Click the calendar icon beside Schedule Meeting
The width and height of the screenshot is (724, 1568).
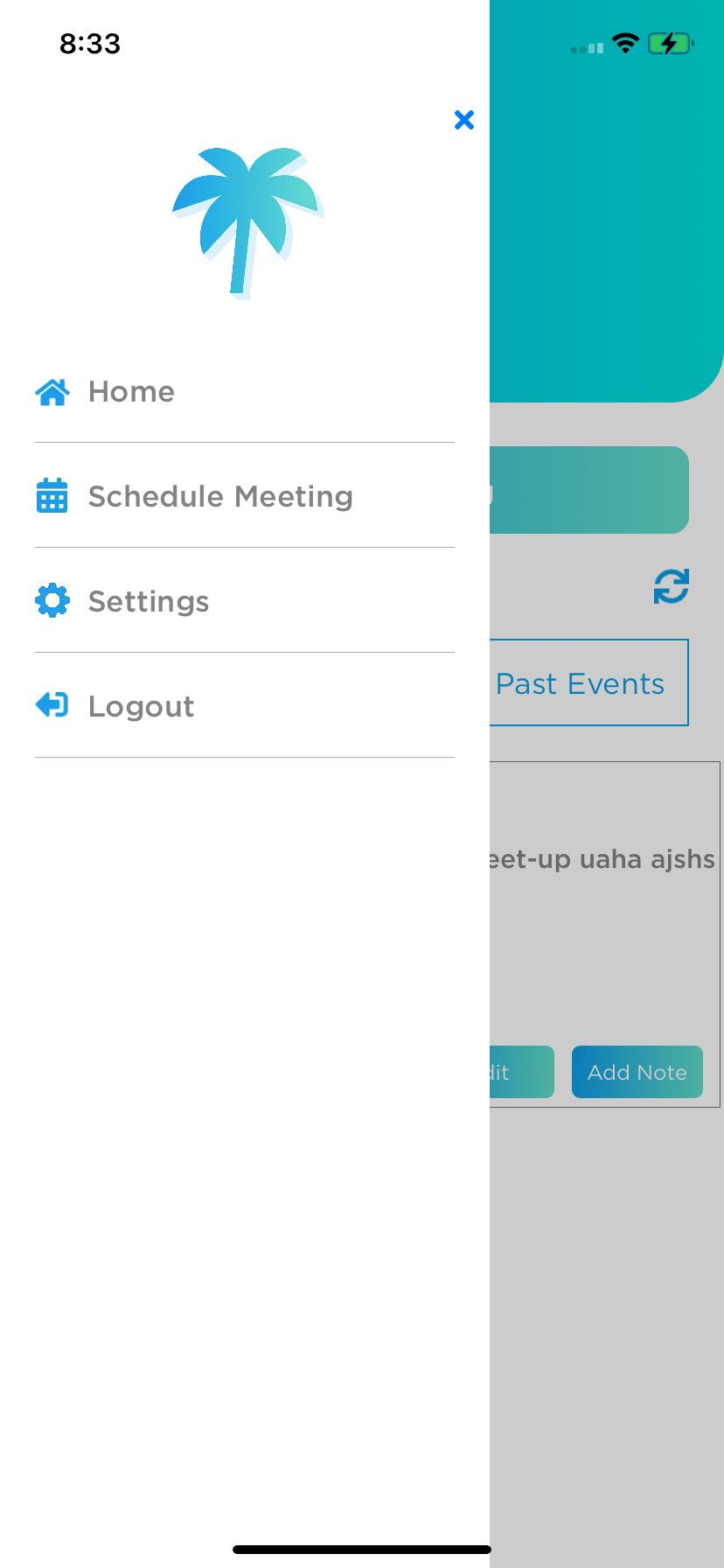coord(52,495)
